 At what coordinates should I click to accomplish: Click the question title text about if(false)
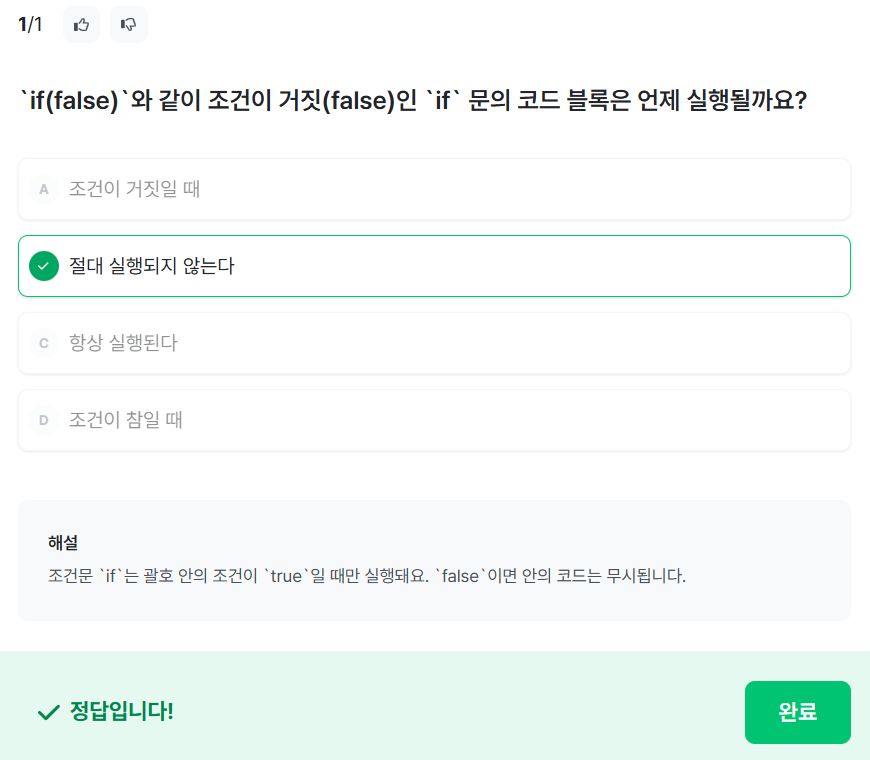coord(413,102)
